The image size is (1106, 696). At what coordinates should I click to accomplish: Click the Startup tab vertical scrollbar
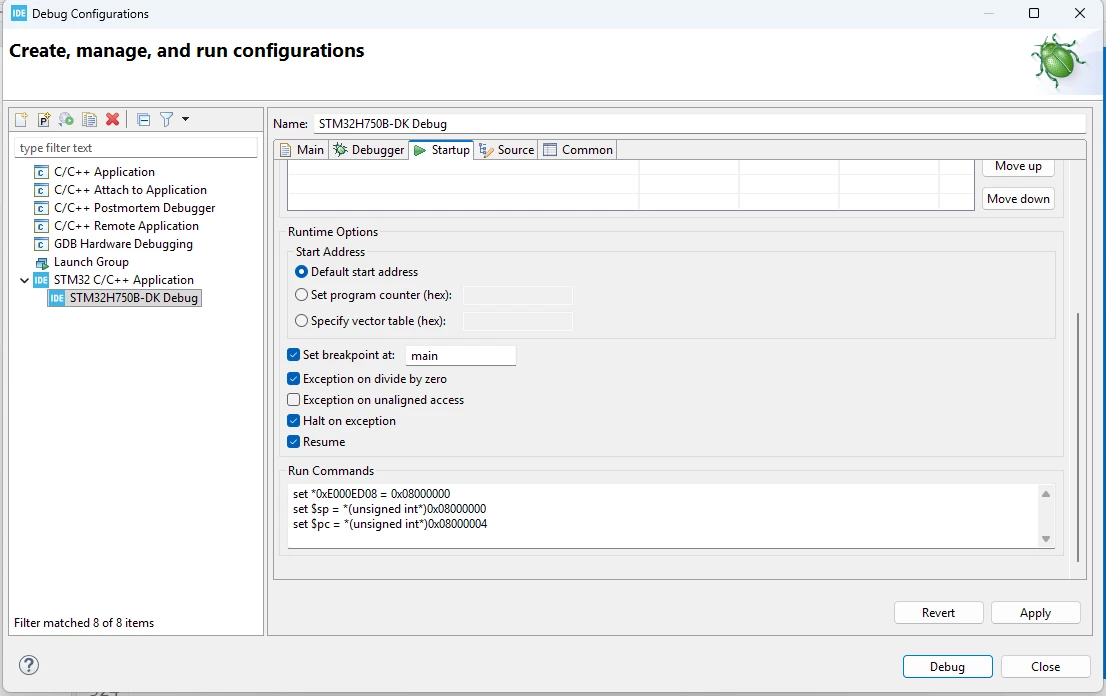[1078, 437]
